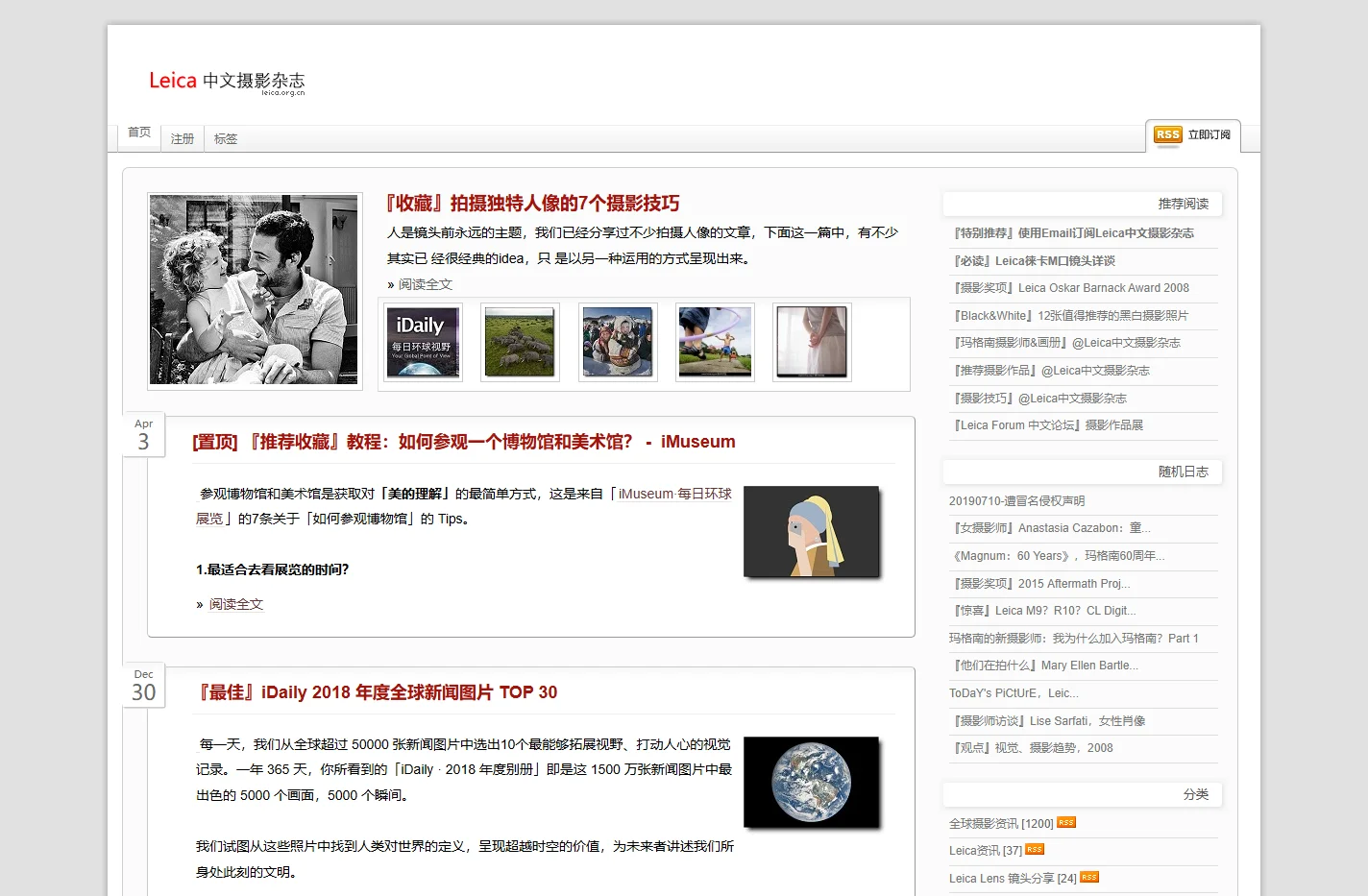Click the Leica 中文摄影杂志 logo

(227, 82)
